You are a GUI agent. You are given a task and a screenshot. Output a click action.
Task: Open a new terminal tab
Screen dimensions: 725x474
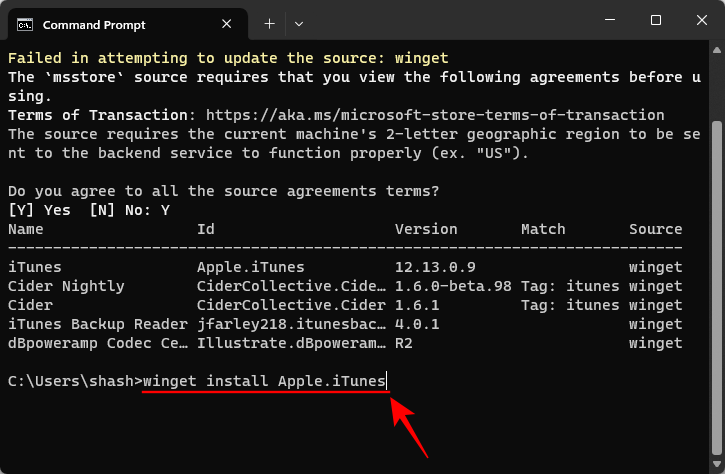pyautogui.click(x=269, y=23)
